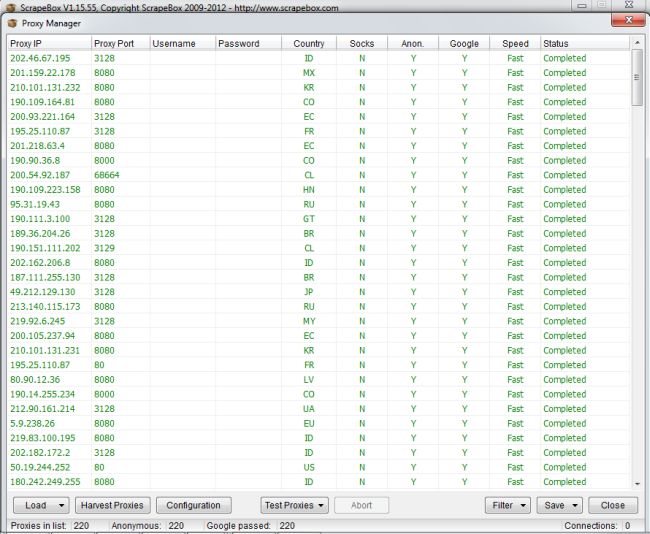Viewport: 650px width, 534px height.
Task: Sort by the Speed column header
Action: 515,44
